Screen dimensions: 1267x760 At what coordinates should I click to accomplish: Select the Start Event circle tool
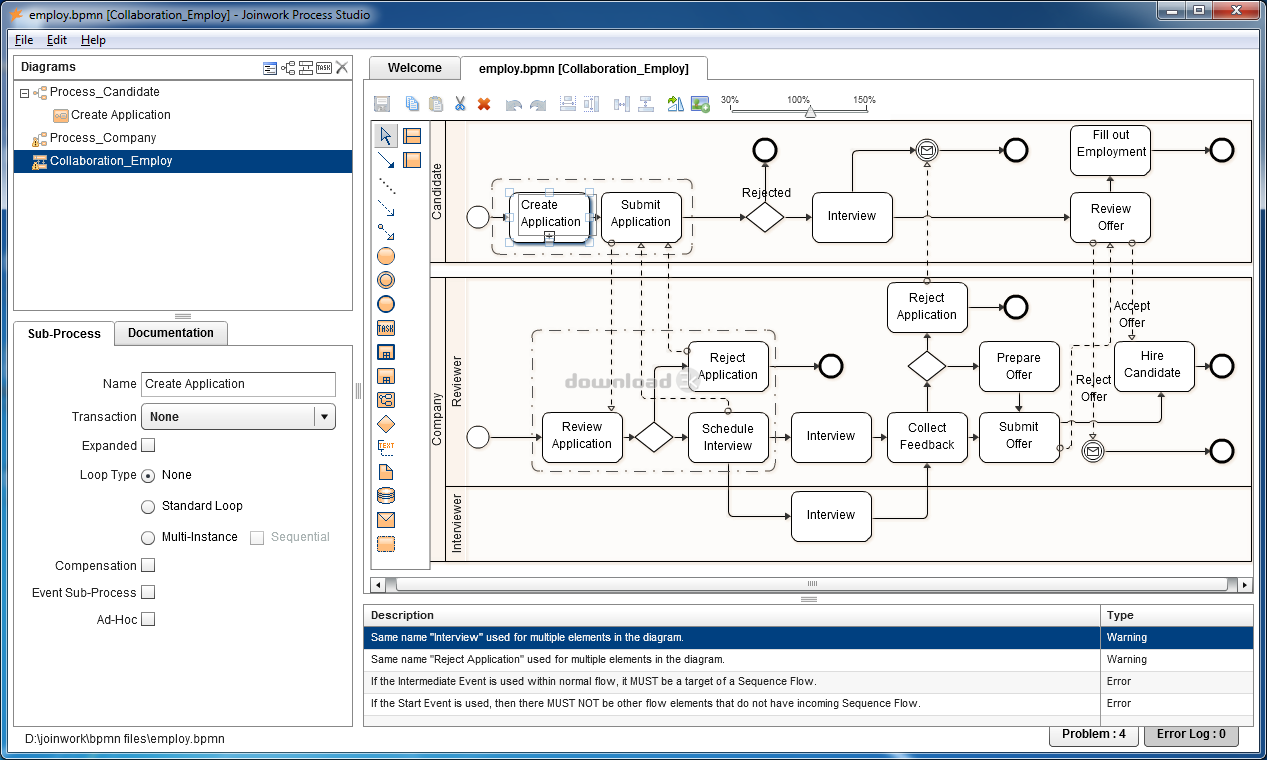pos(386,257)
